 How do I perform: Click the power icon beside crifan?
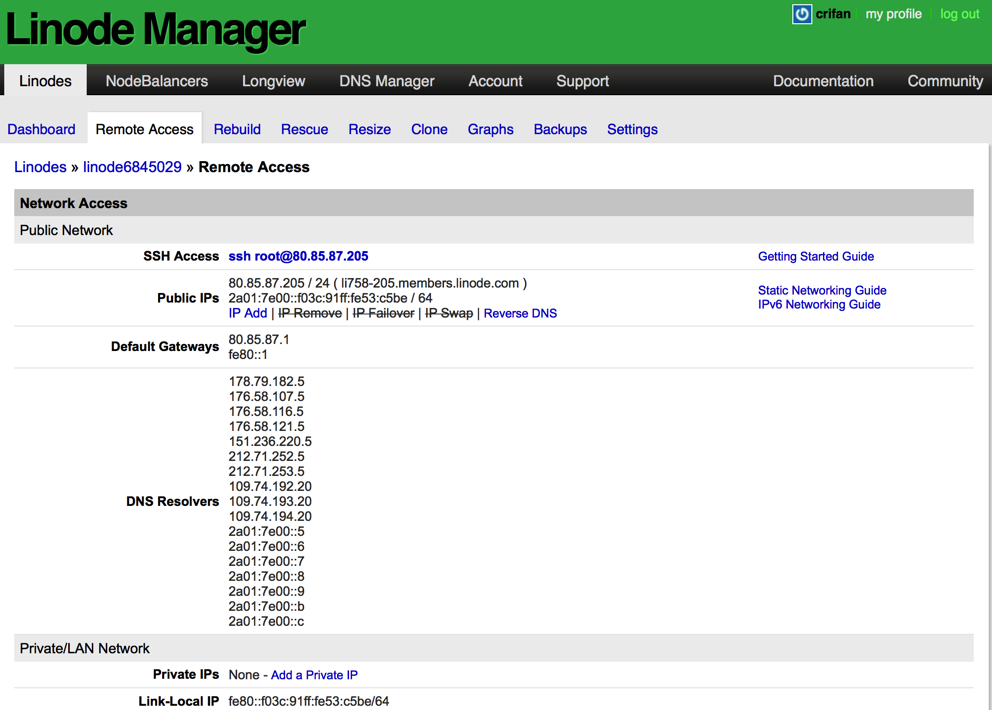pos(802,14)
